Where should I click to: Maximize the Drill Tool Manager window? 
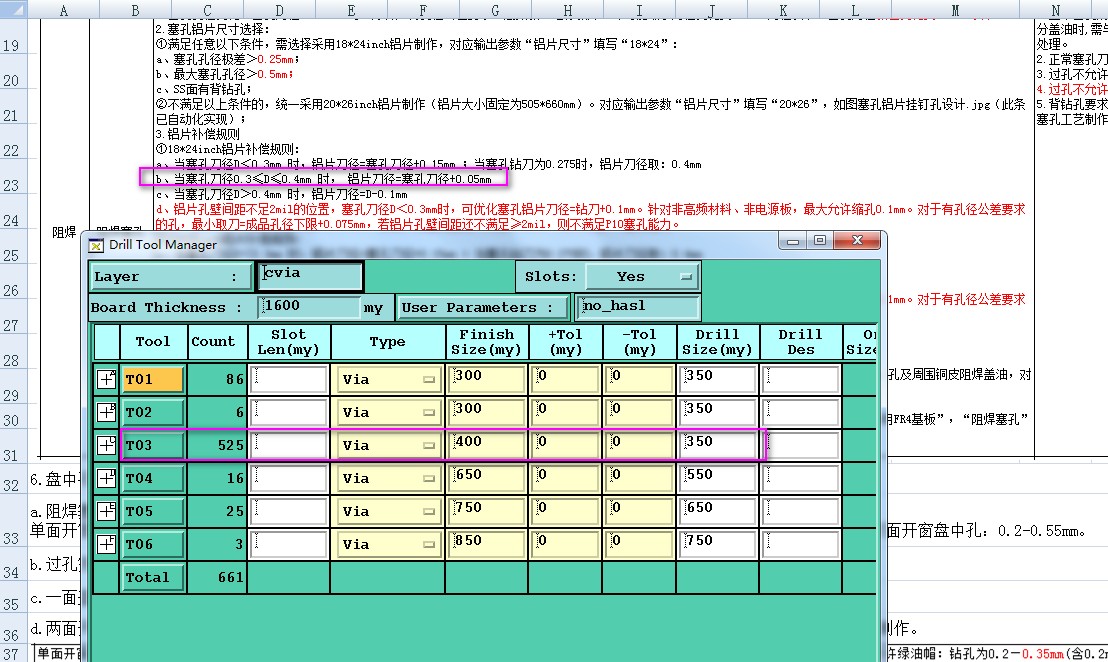pos(820,241)
